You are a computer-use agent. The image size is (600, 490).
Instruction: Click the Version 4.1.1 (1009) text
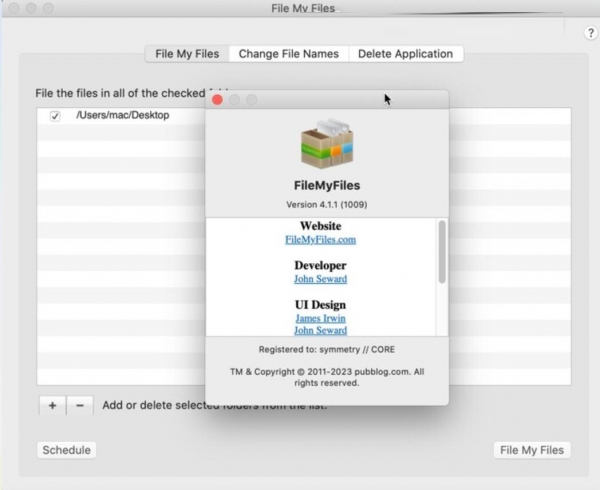(327, 205)
